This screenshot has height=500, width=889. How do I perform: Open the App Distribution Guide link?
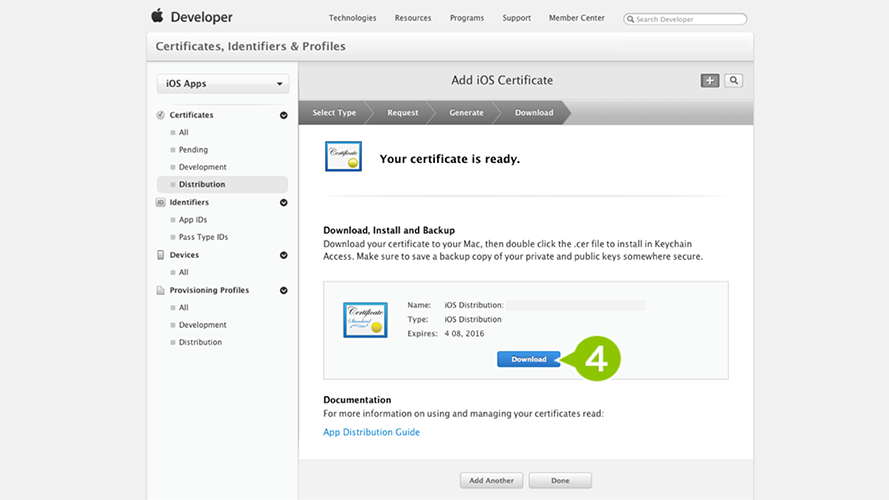371,432
